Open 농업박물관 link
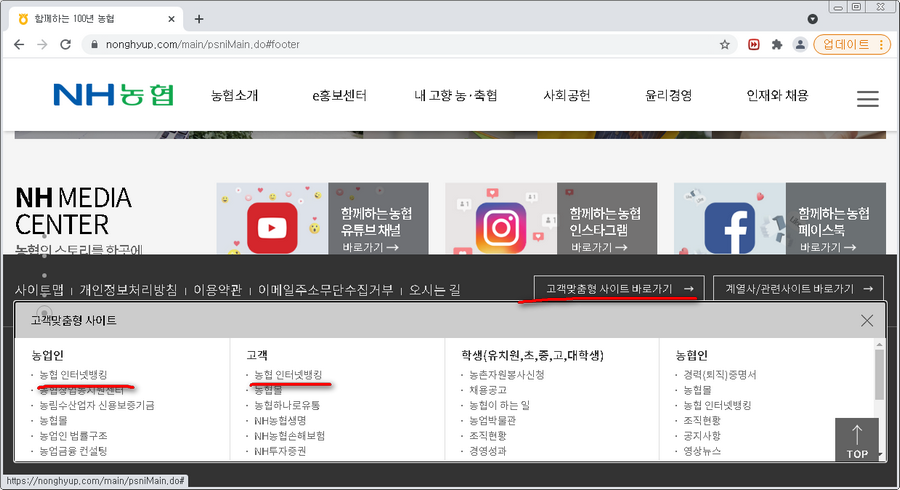This screenshot has width=900, height=490. (x=492, y=421)
